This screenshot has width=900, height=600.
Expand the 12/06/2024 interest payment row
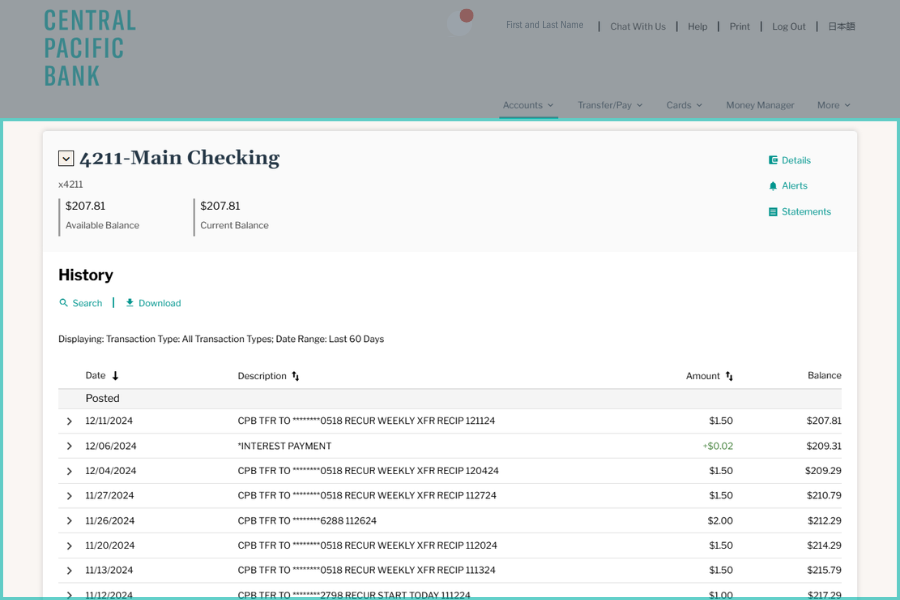69,446
